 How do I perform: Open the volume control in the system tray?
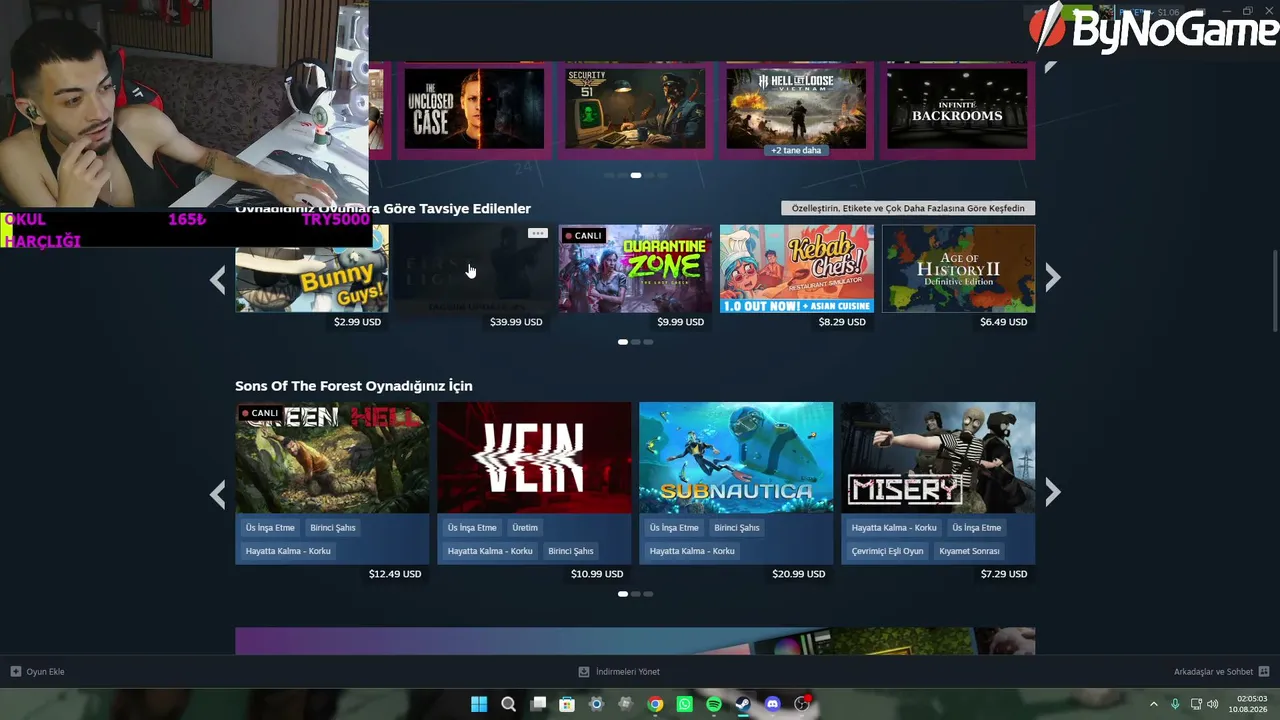1214,704
